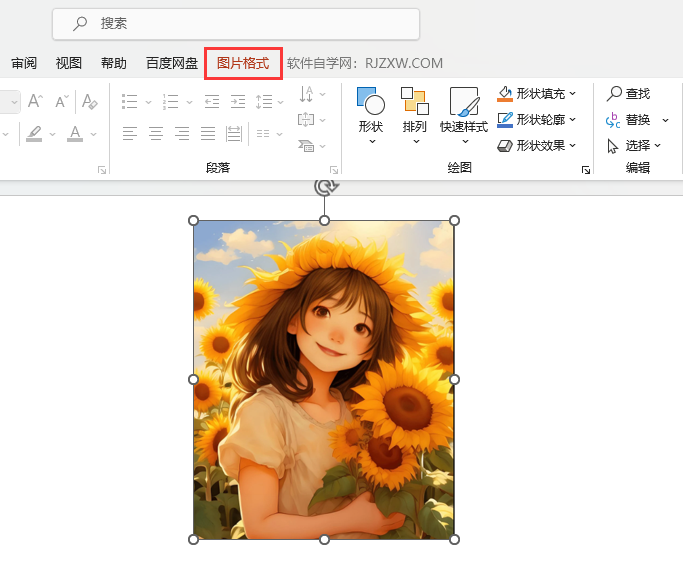Open the 排列 arrange menu
The width and height of the screenshot is (683, 571).
click(414, 115)
